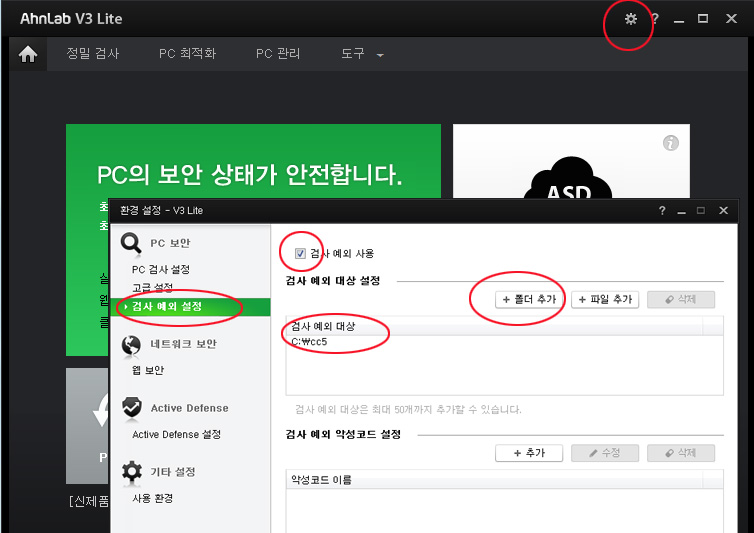Select PC 보안 magnifier icon
754x533 pixels.
131,243
